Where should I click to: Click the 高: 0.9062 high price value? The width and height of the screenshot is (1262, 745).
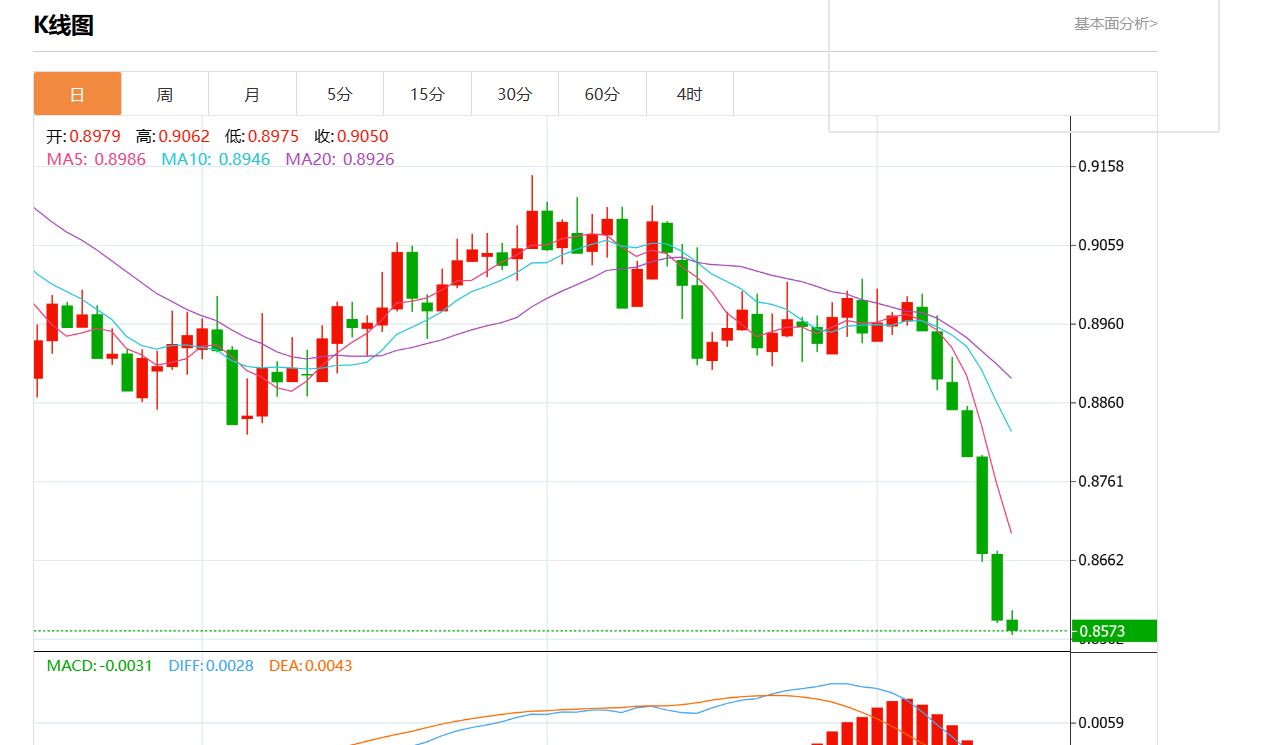[x=173, y=136]
